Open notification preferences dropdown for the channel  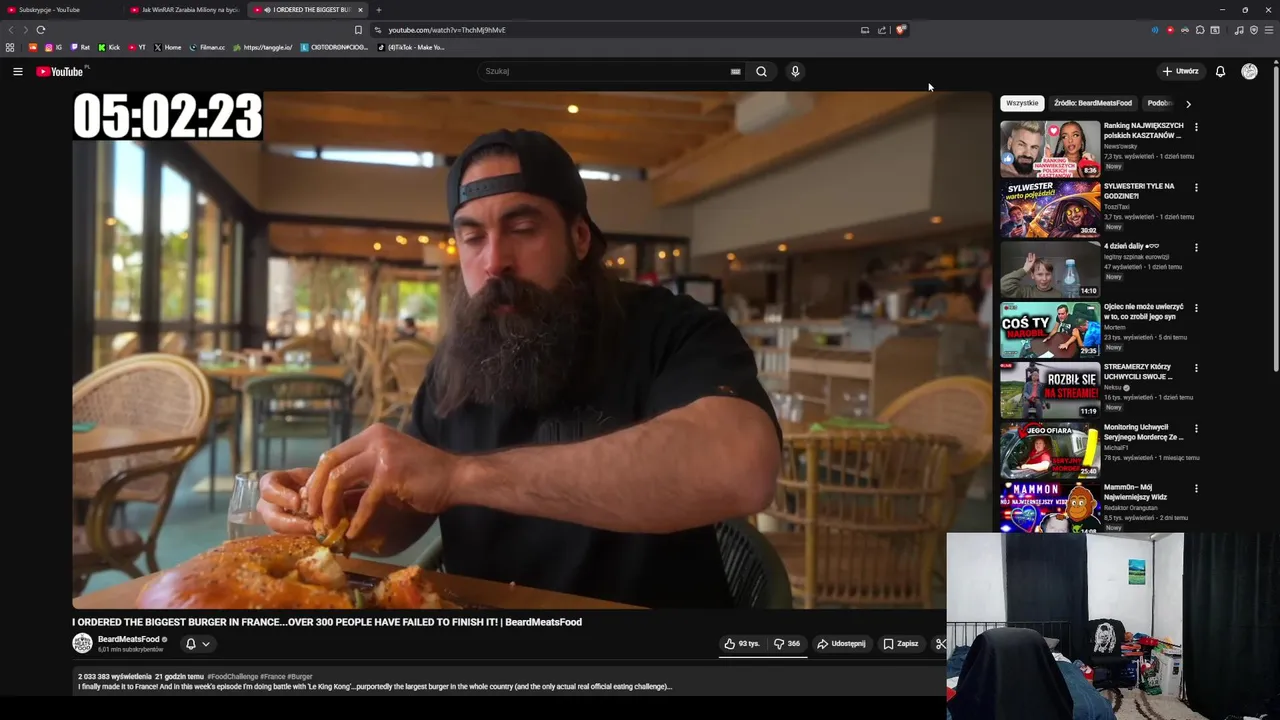click(198, 644)
